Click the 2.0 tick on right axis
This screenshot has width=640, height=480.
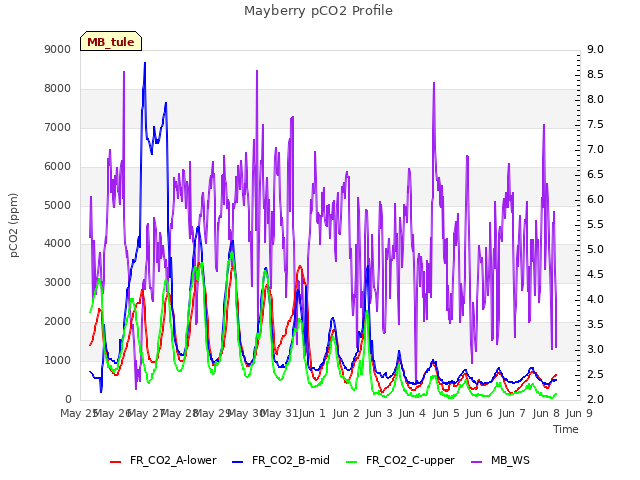click(595, 399)
